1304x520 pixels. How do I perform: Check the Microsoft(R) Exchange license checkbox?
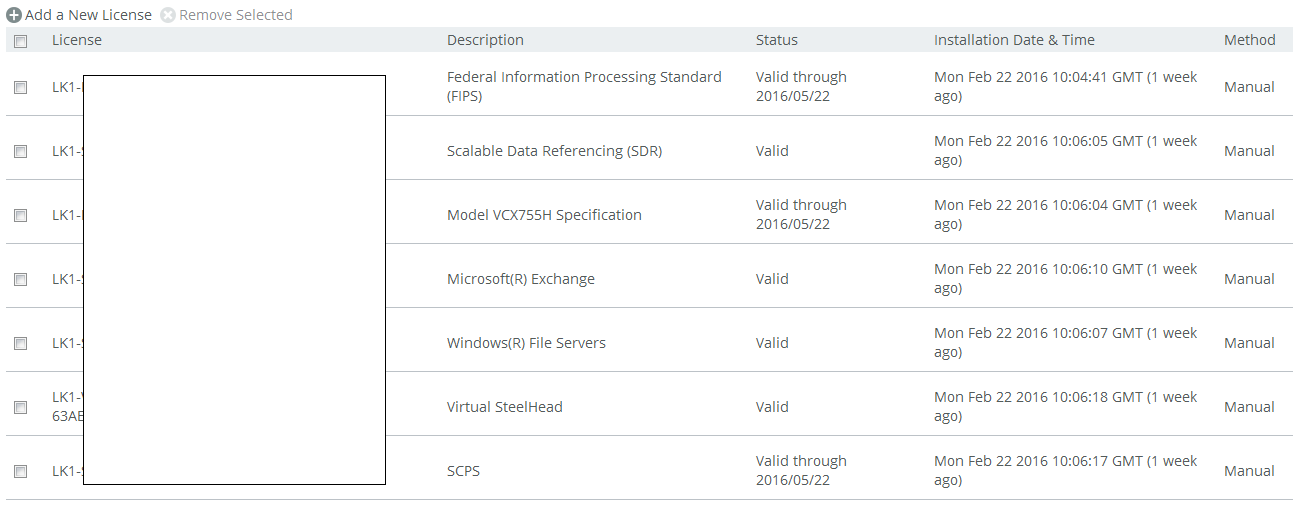coord(20,279)
